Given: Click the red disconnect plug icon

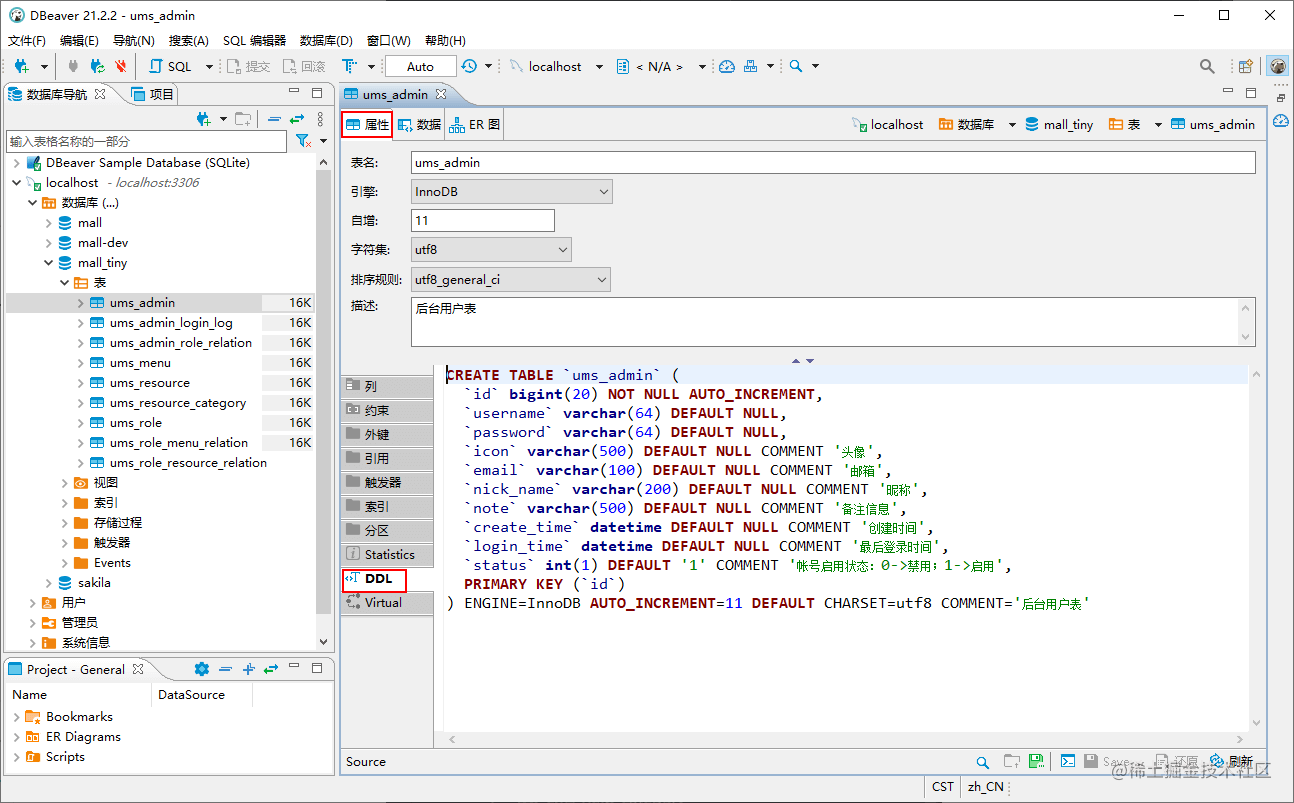Looking at the screenshot, I should click(x=121, y=66).
